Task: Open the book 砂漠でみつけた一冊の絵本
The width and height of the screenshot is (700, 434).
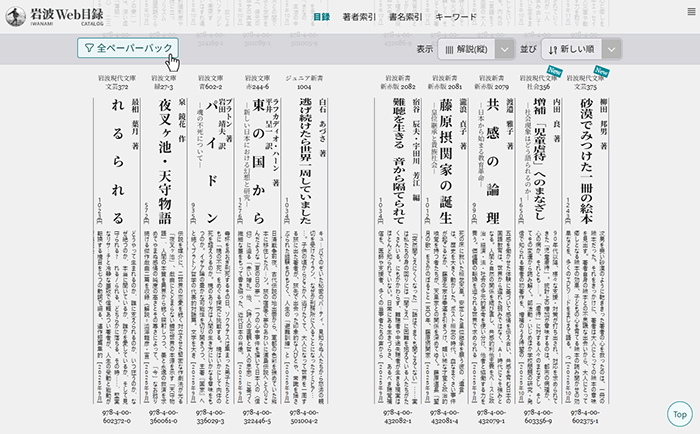Action: point(586,161)
